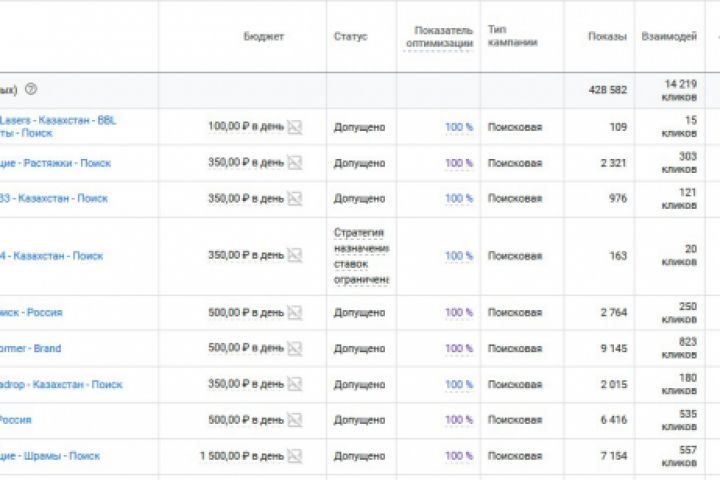720x480 pixels.
Task: Click budget icon in 6 416 impressions row
Action: (294, 420)
